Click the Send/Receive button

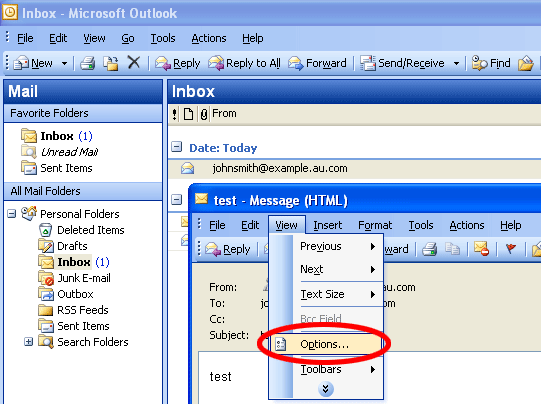(402, 63)
